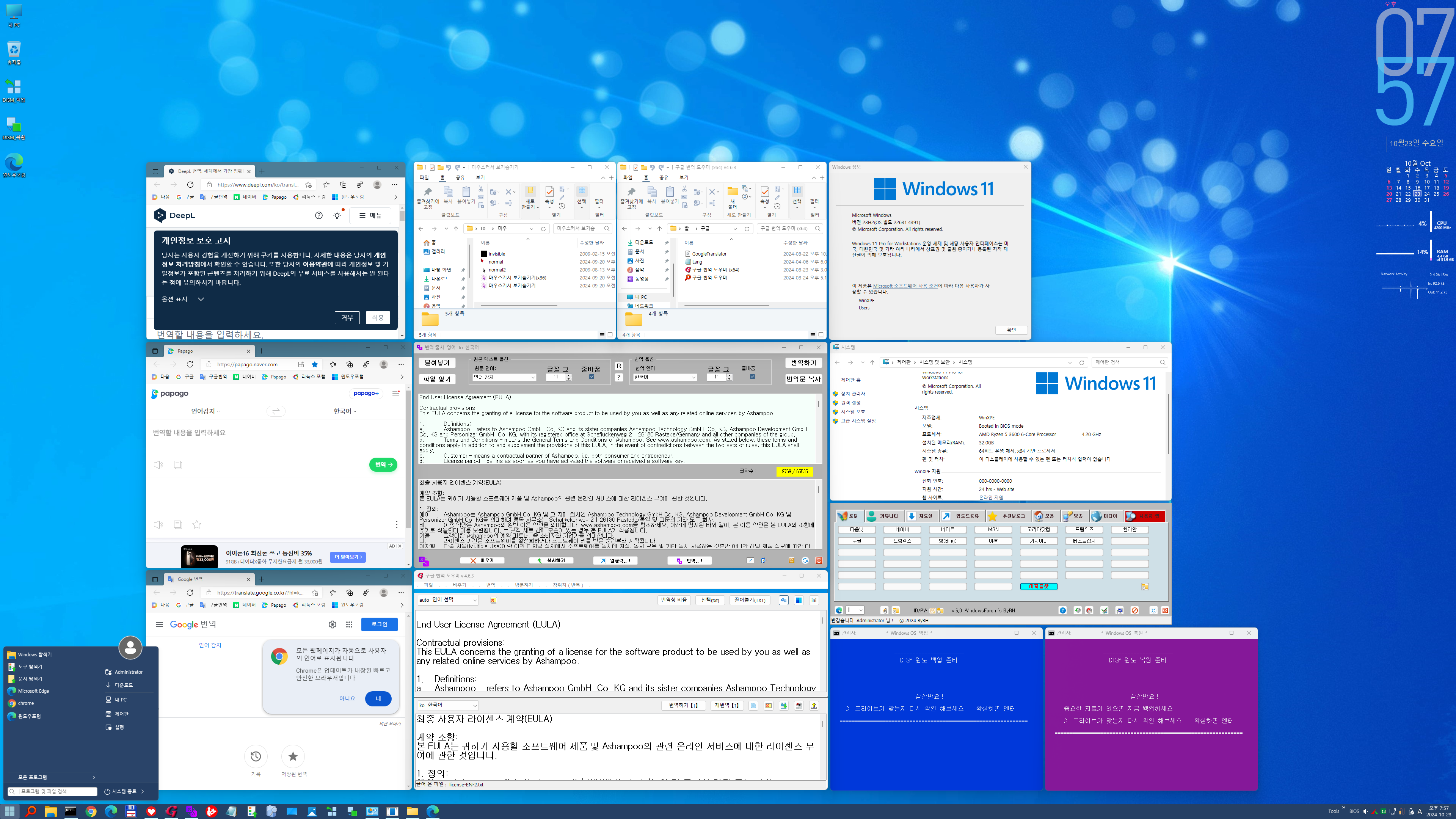Click the ? help button in 번역 출처 window
Screen dimensions: 1456x819
tap(619, 378)
